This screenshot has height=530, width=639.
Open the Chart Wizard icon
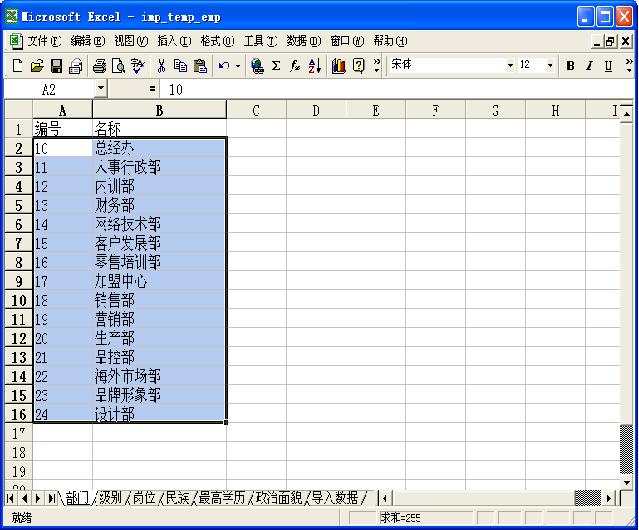tap(338, 66)
